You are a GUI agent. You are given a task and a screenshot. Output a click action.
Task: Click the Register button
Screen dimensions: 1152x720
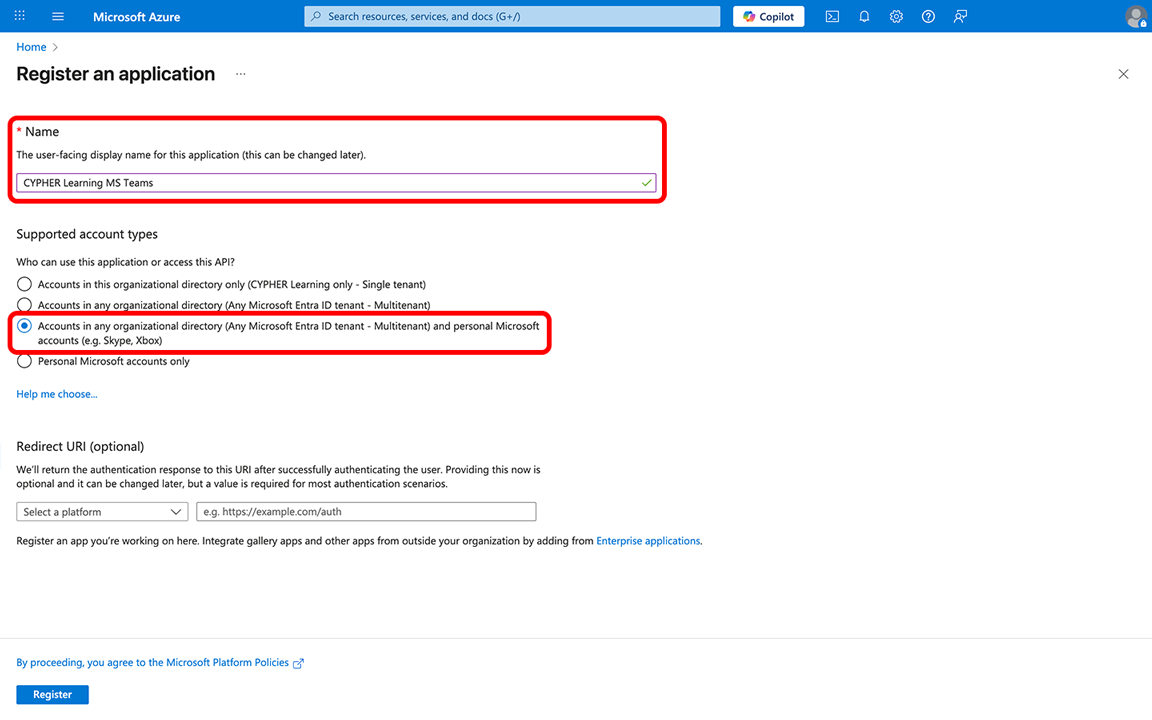coord(52,694)
